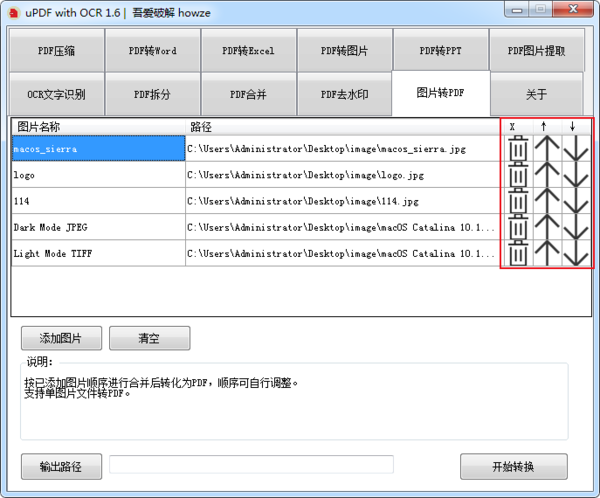600x498 pixels.
Task: Move macos_sierra row down with arrow
Action: (x=576, y=148)
